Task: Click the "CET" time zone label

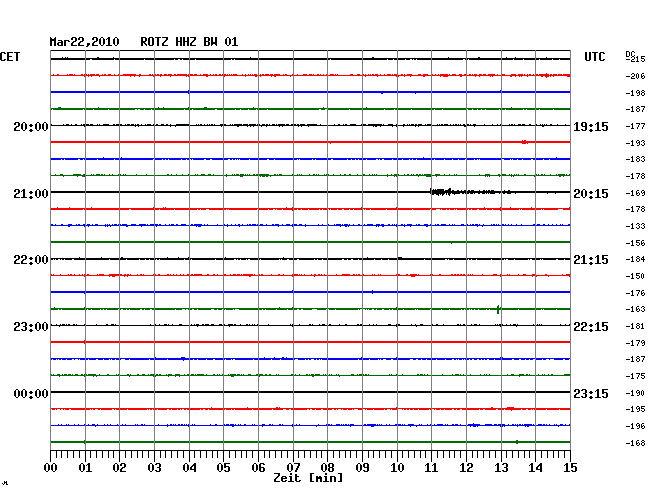Action: [10, 57]
